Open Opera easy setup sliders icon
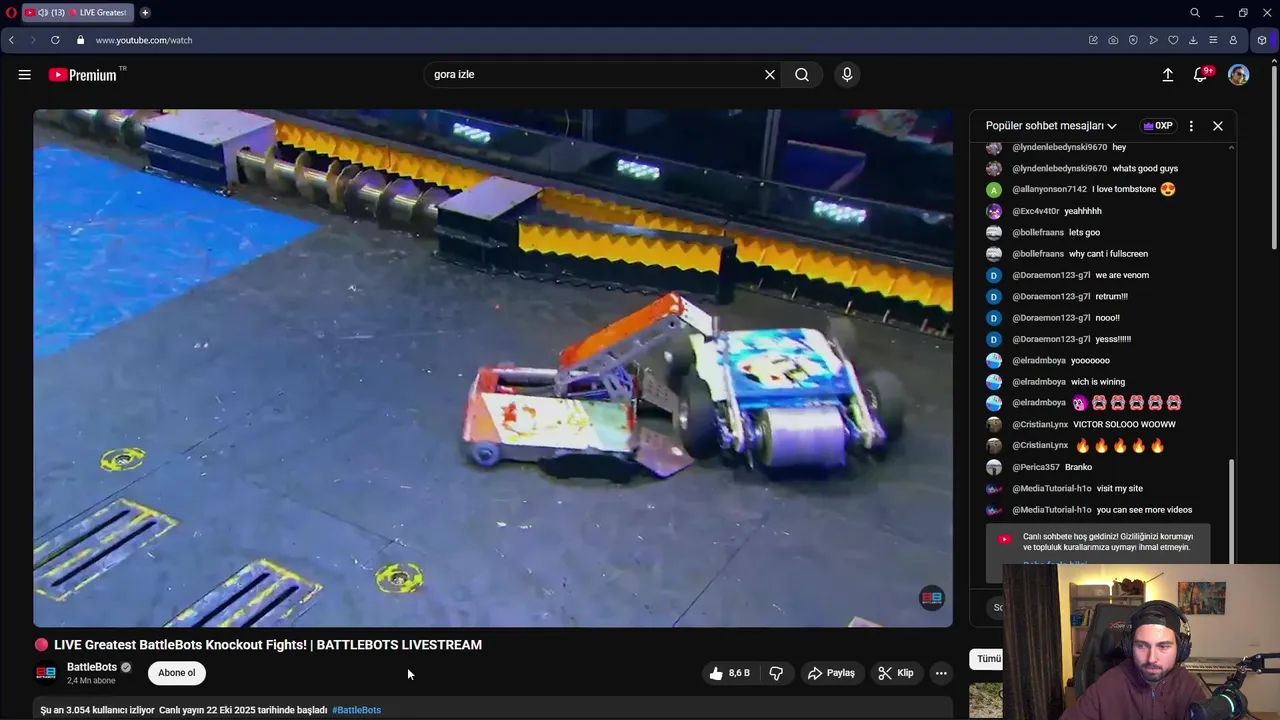1280x720 pixels. pos(1213,40)
